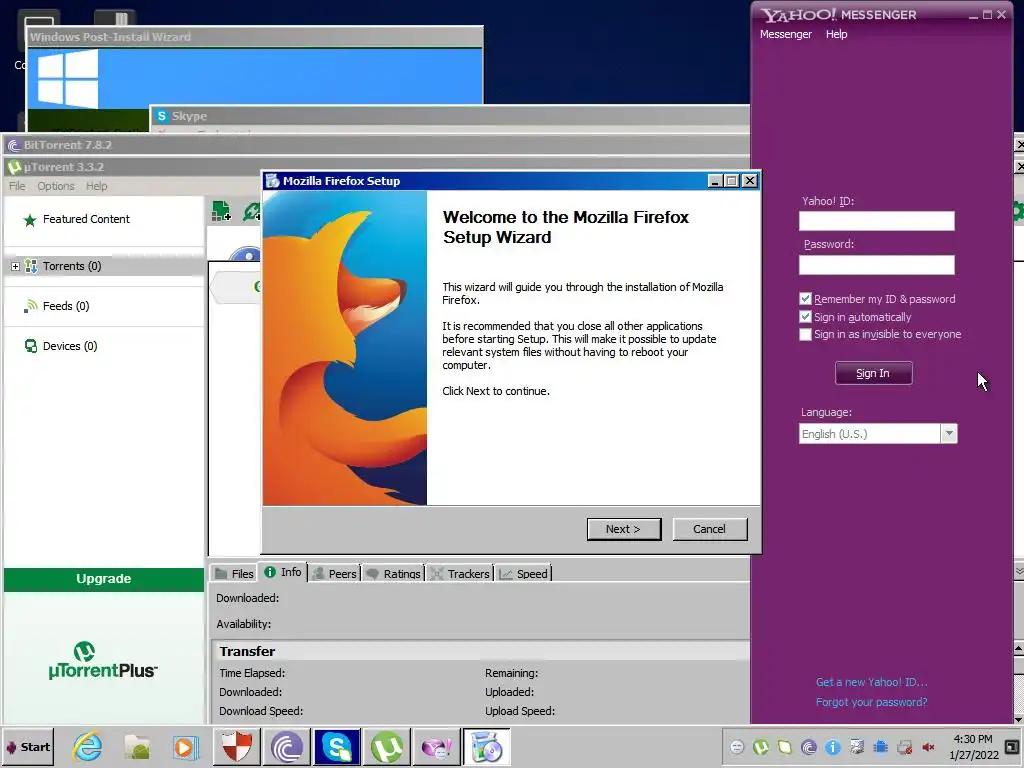Open the uTorrent Options menu
The height and width of the screenshot is (768, 1024).
tap(56, 186)
